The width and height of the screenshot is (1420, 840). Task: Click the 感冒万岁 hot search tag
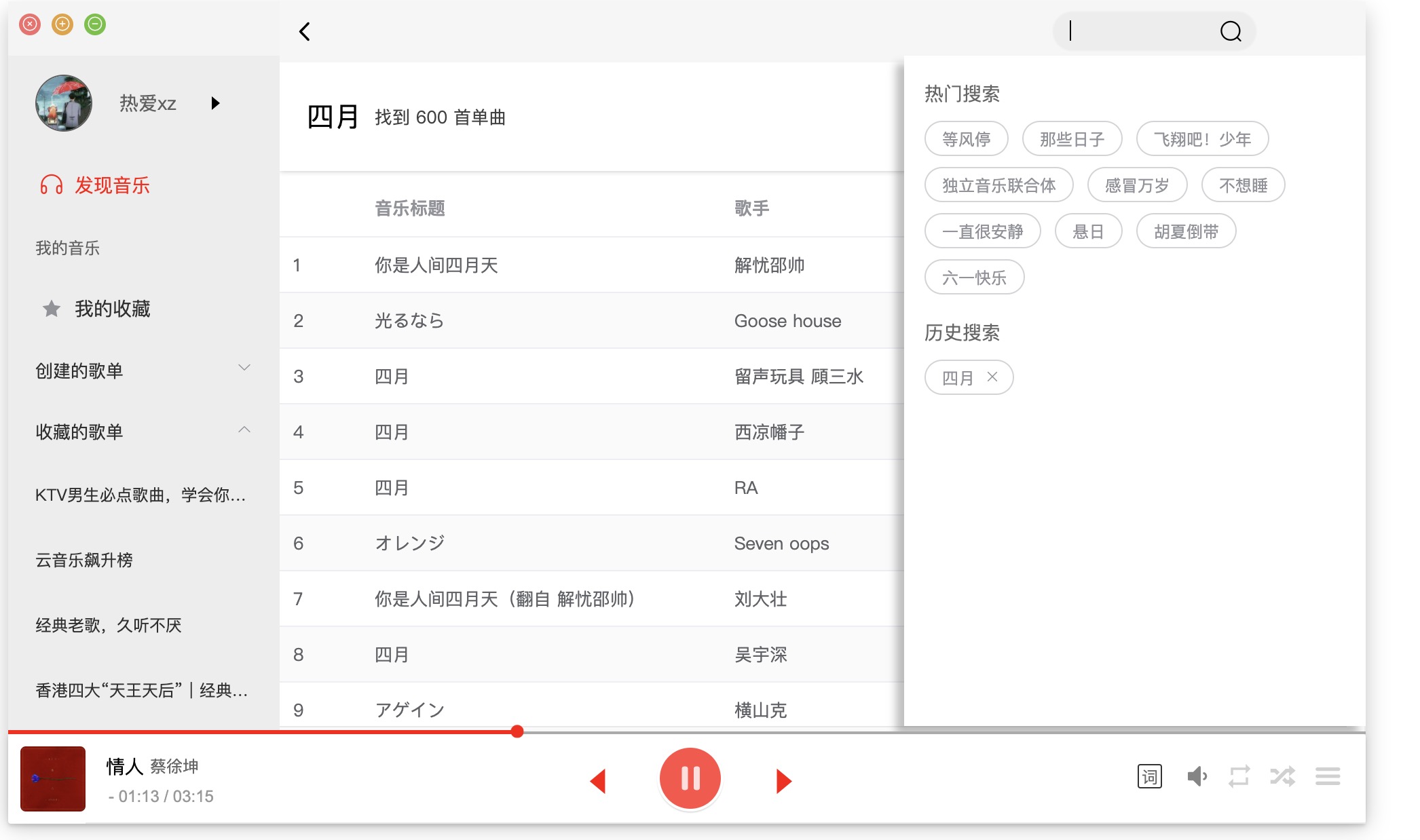click(1137, 185)
